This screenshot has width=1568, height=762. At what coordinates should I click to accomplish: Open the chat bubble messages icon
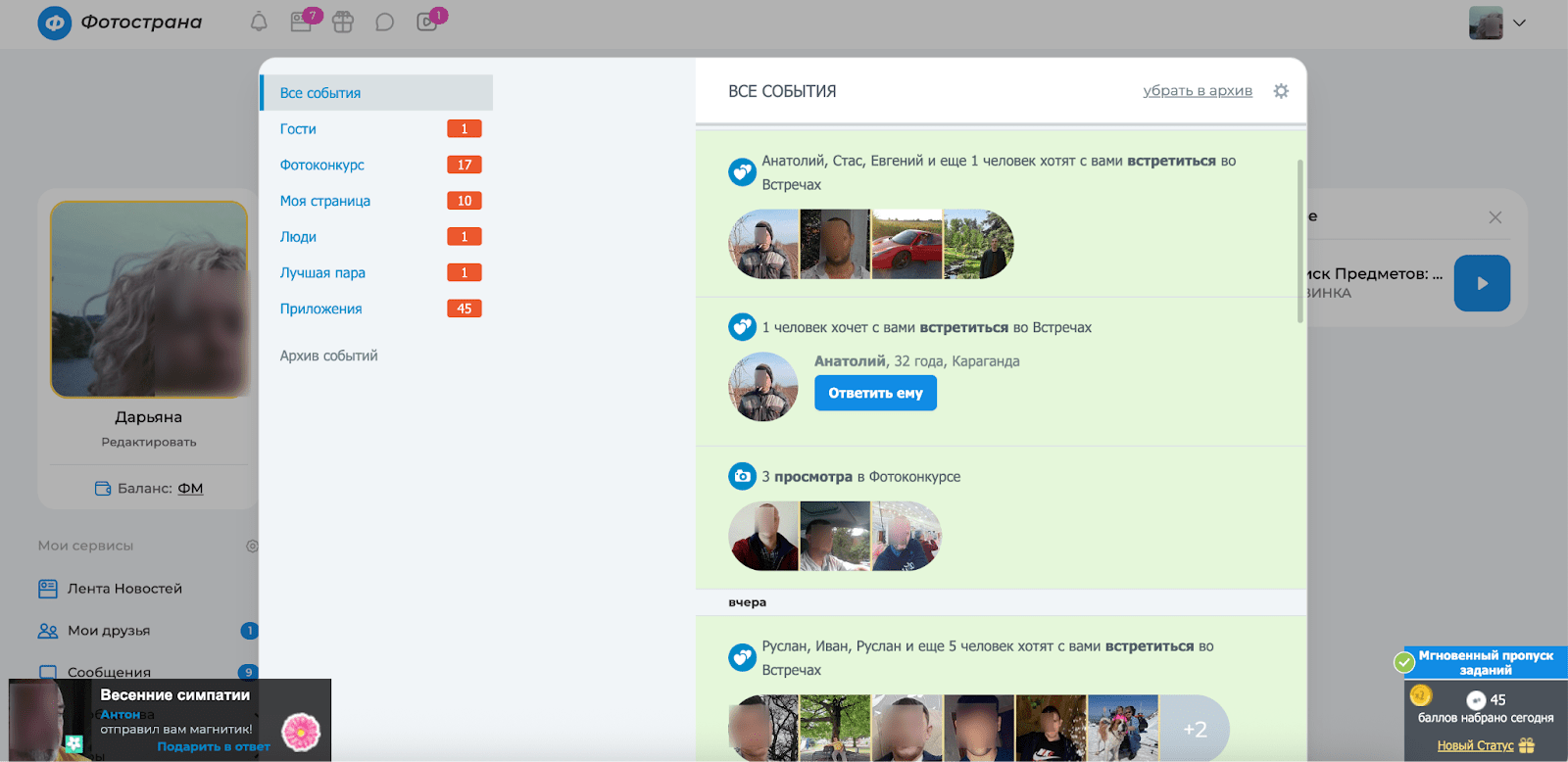(x=385, y=22)
